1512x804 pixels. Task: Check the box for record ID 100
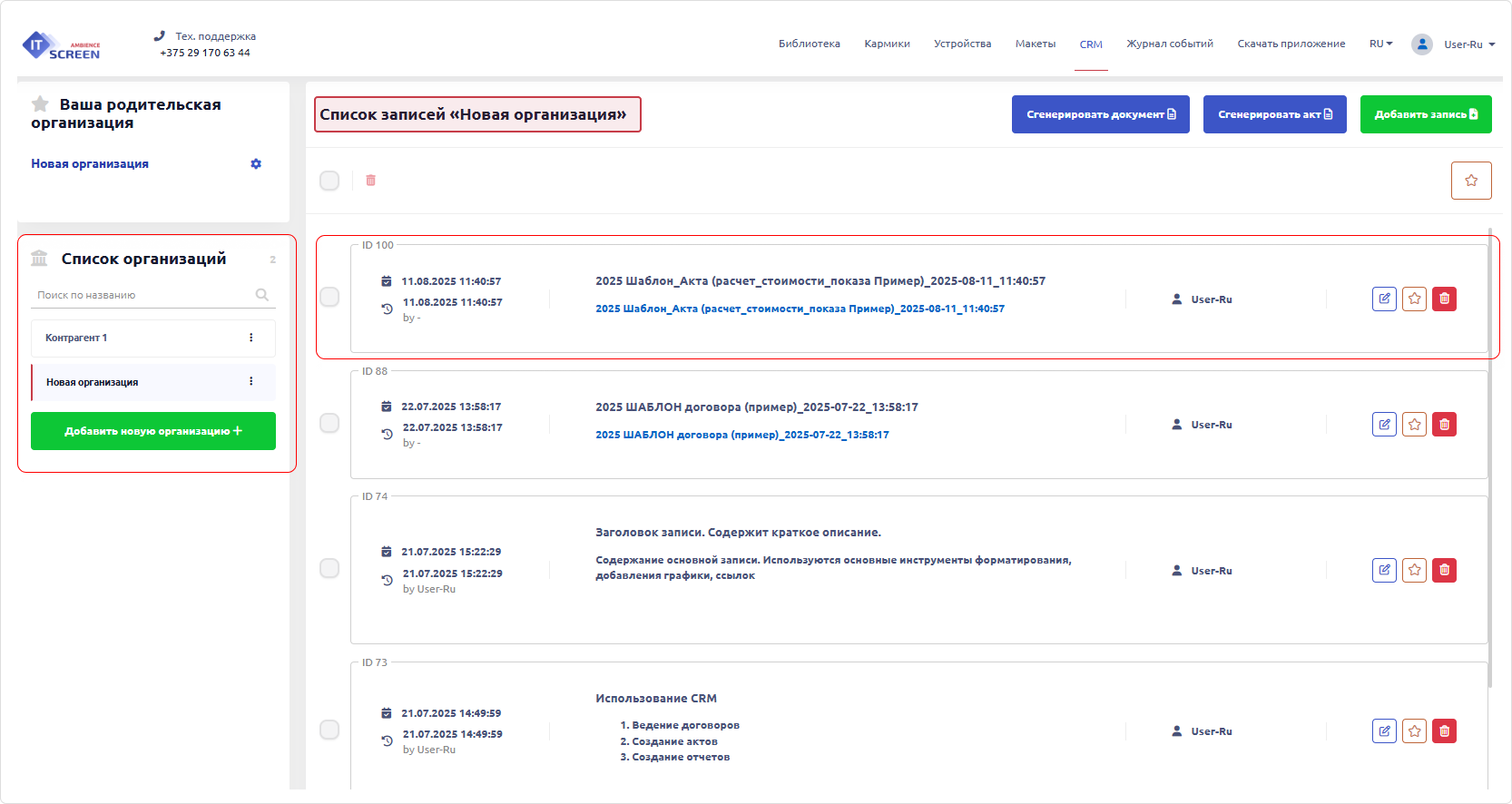tap(329, 298)
